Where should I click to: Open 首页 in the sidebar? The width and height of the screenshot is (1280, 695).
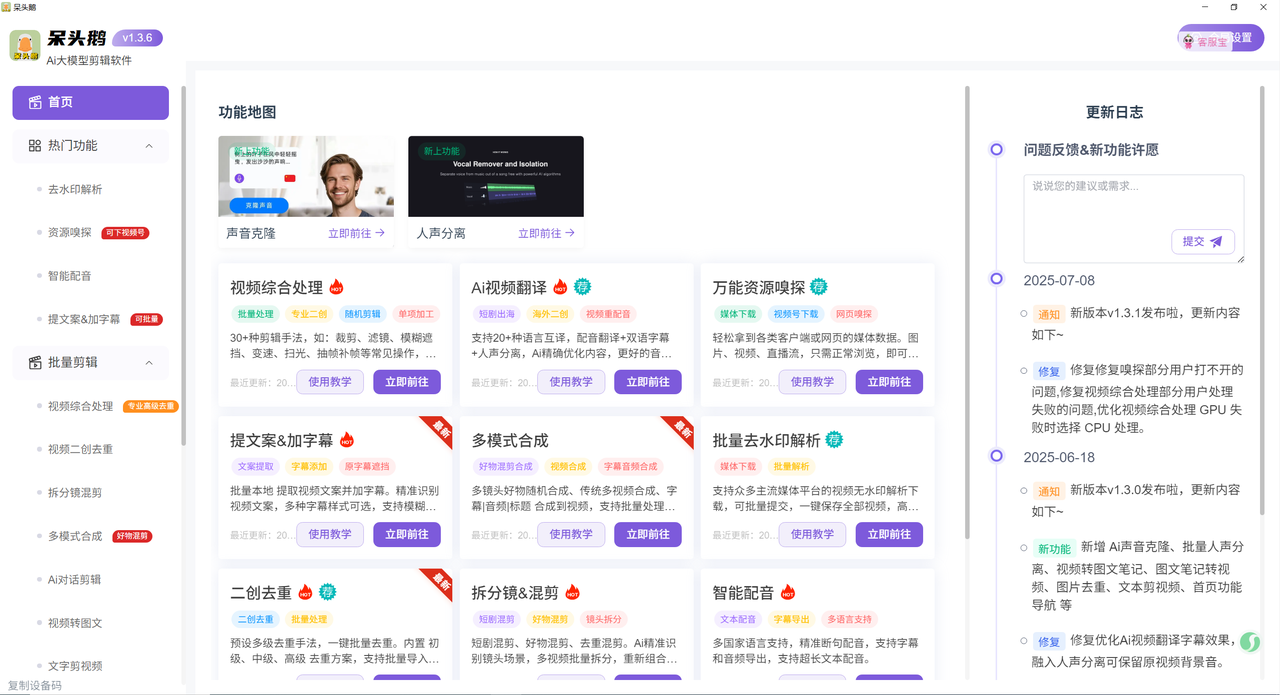(90, 102)
